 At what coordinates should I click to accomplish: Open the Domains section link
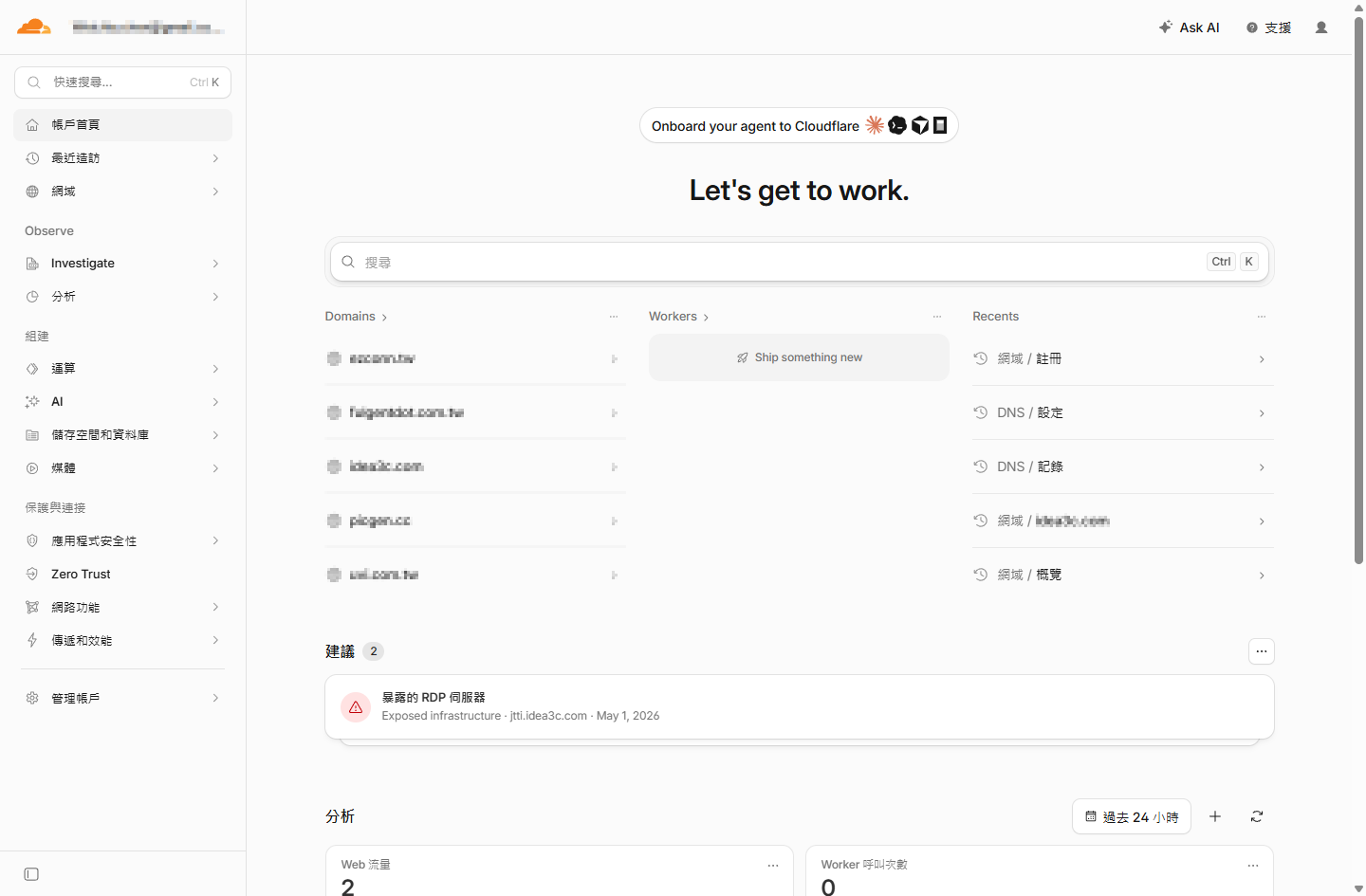coord(356,317)
